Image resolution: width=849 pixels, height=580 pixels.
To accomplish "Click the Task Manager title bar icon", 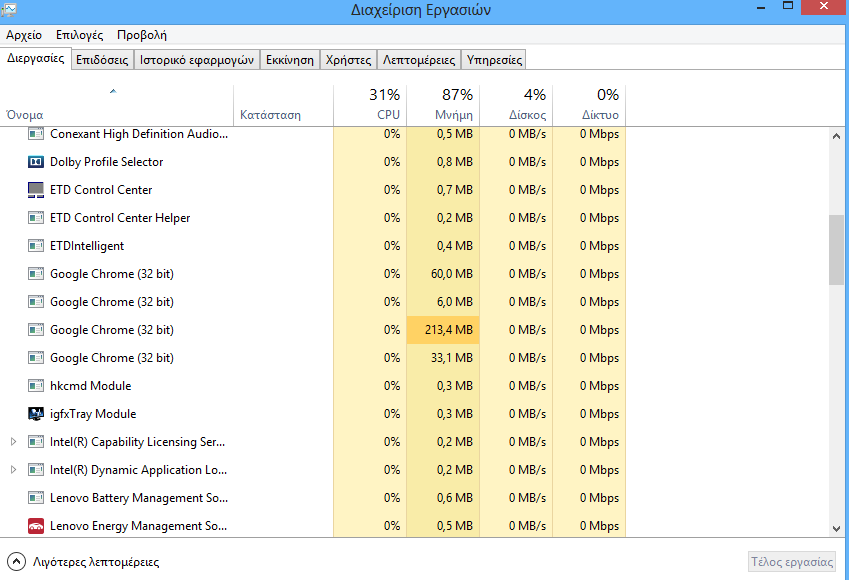I will click(9, 9).
